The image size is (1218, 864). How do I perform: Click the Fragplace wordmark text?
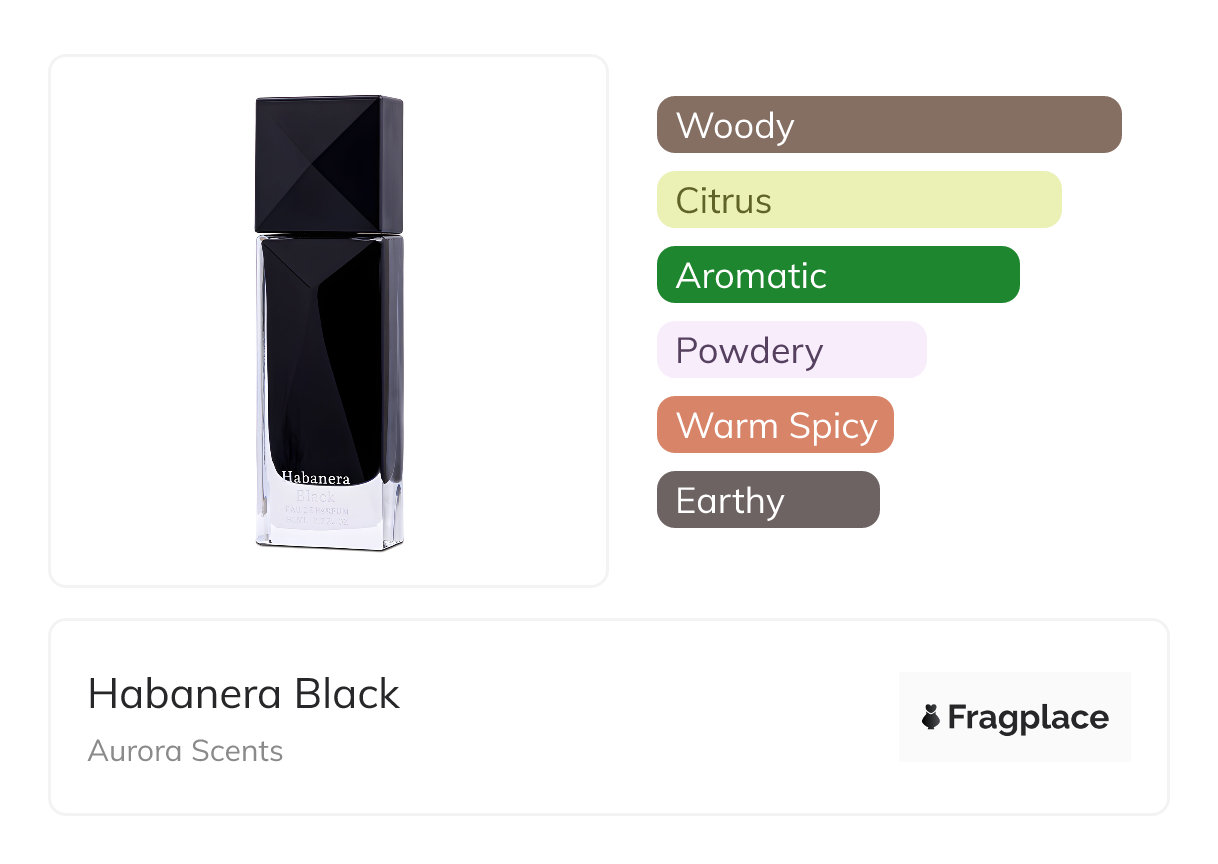[1028, 718]
